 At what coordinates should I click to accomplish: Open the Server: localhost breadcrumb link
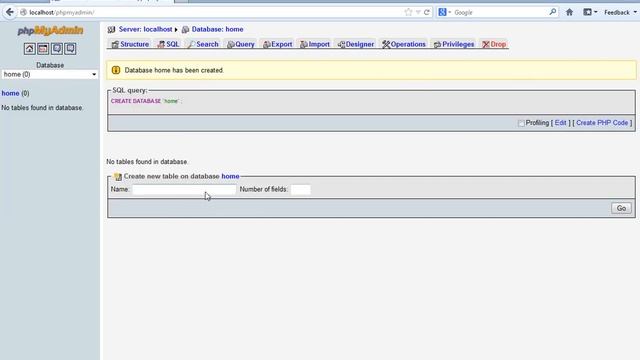(x=145, y=29)
